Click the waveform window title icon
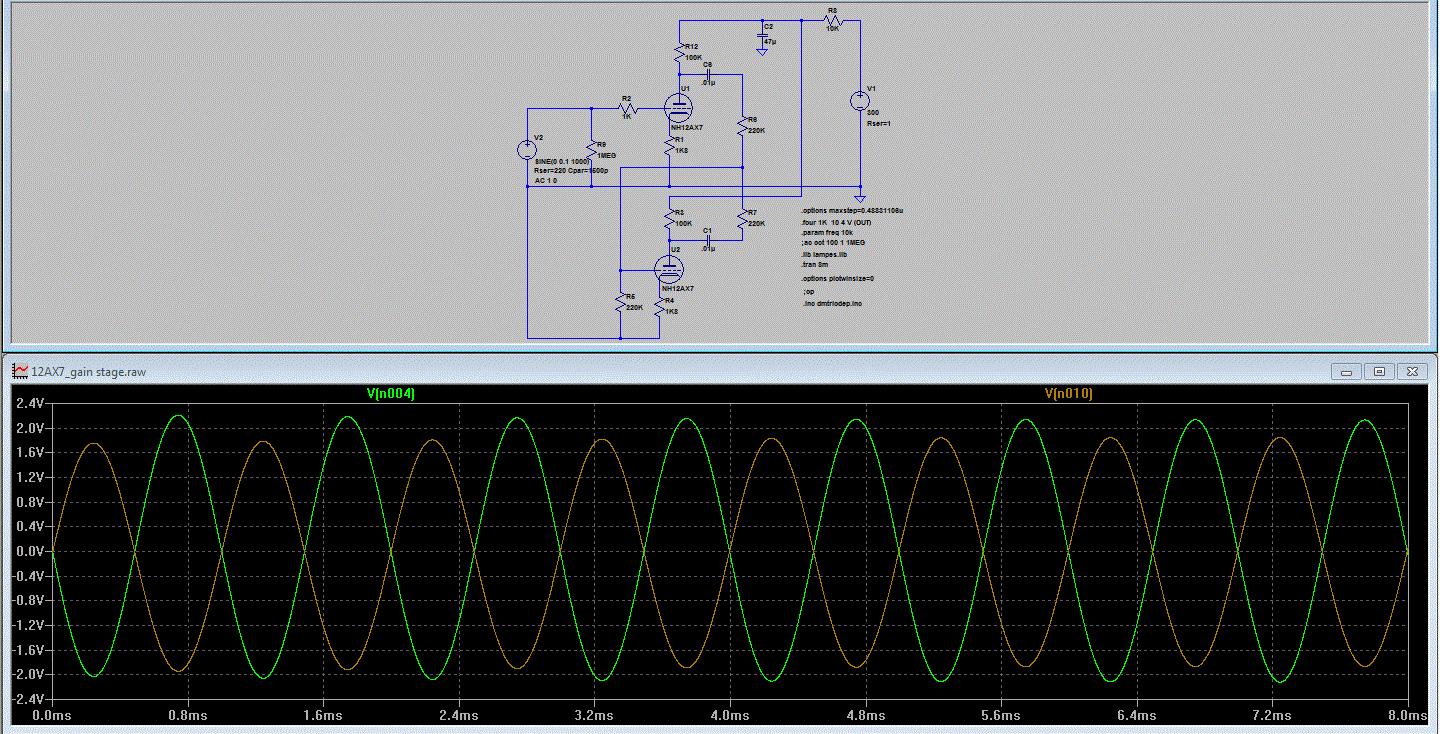This screenshot has height=734, width=1440. [20, 370]
